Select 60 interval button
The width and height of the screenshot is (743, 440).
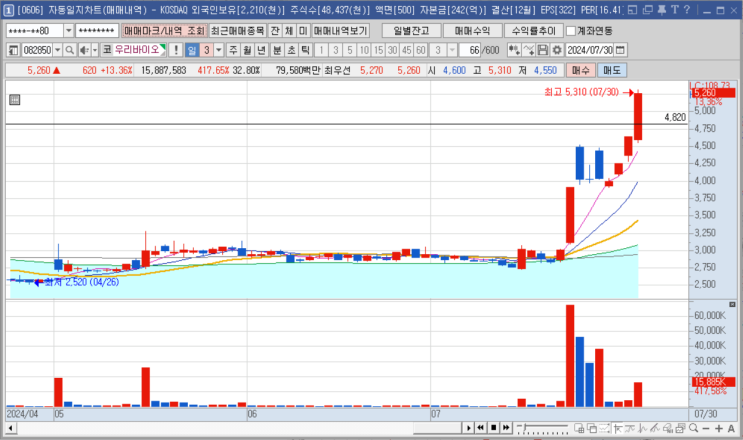(421, 50)
